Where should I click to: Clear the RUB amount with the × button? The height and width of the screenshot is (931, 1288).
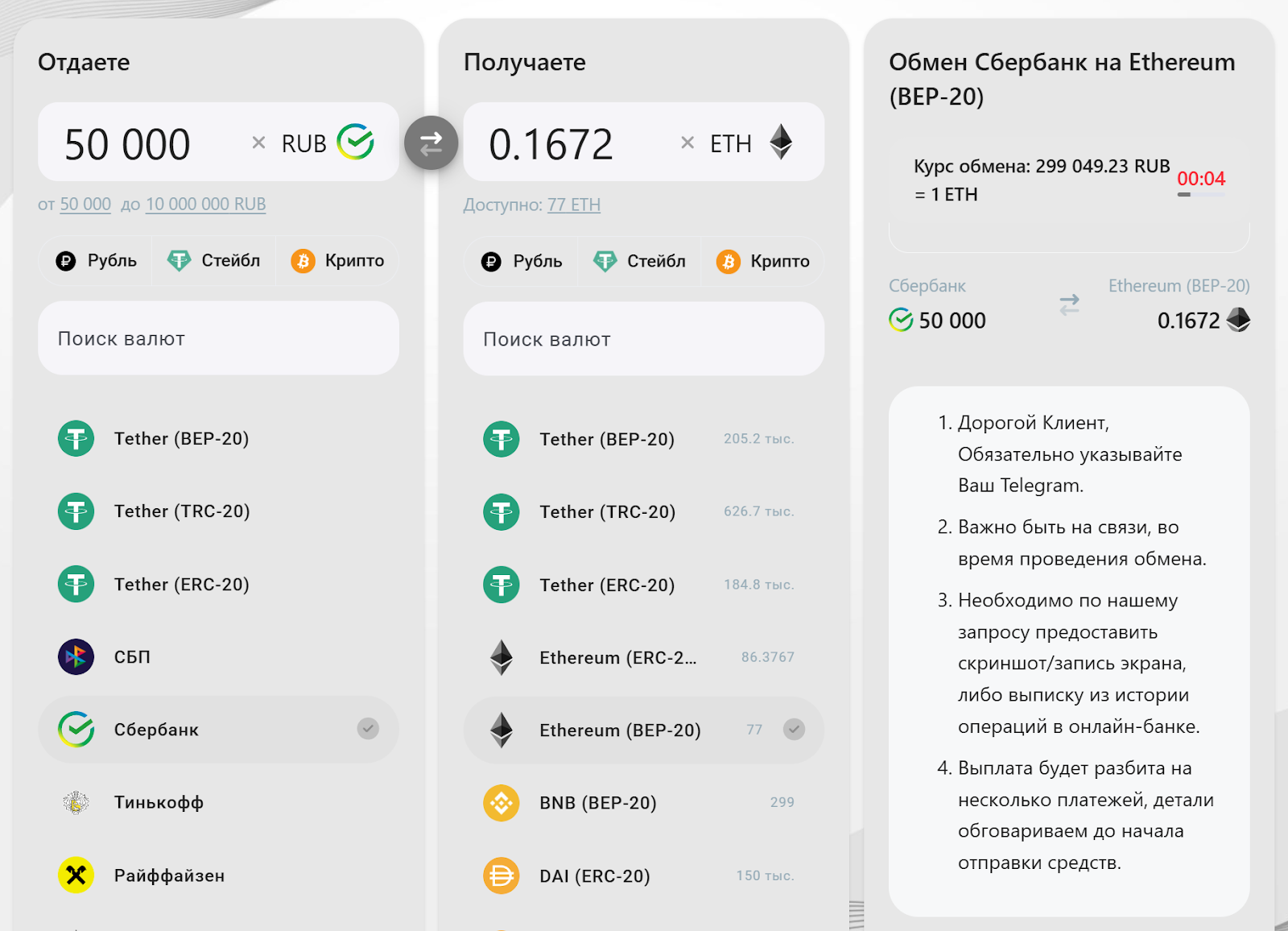coord(258,142)
